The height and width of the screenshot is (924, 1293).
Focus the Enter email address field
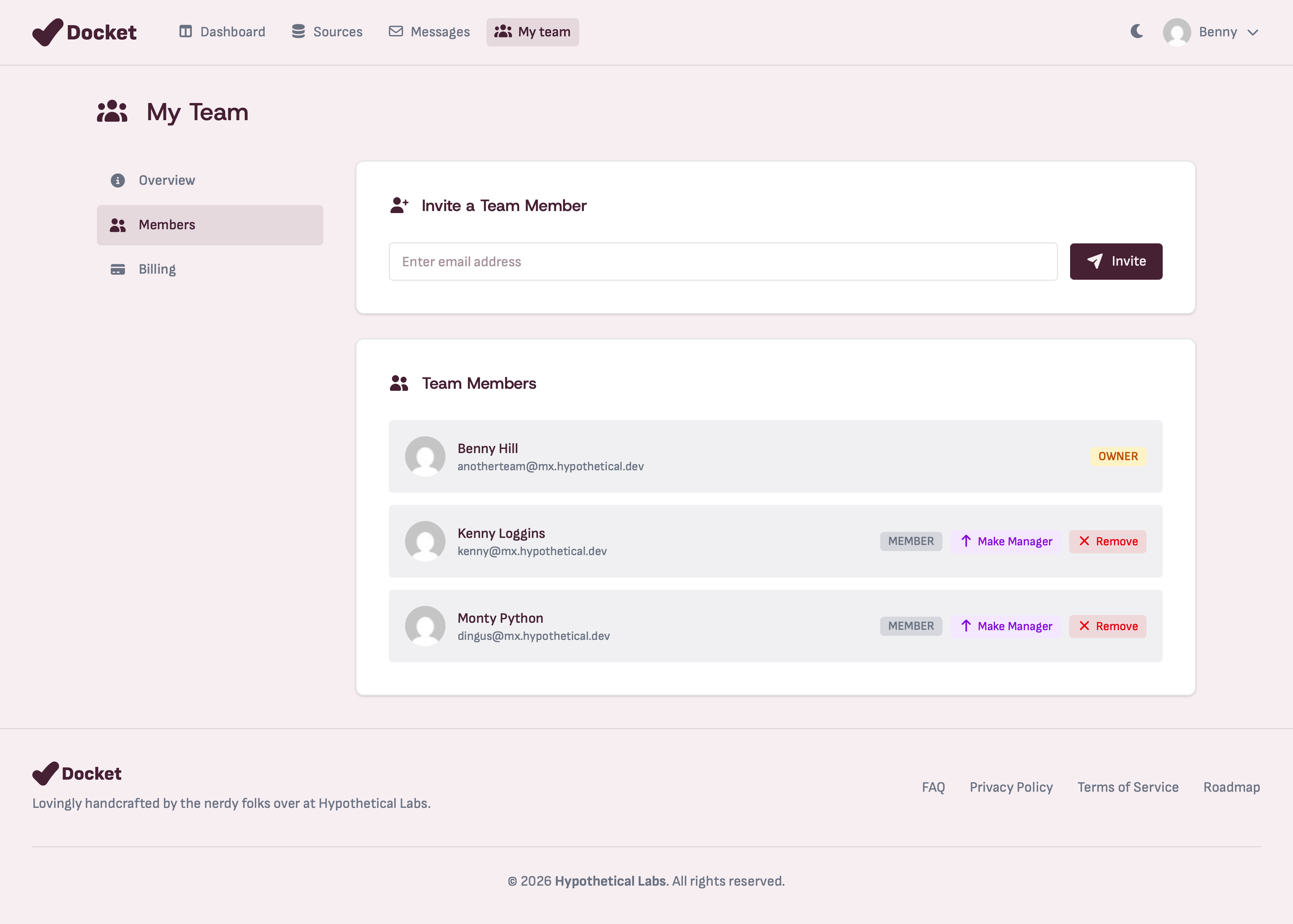click(723, 261)
